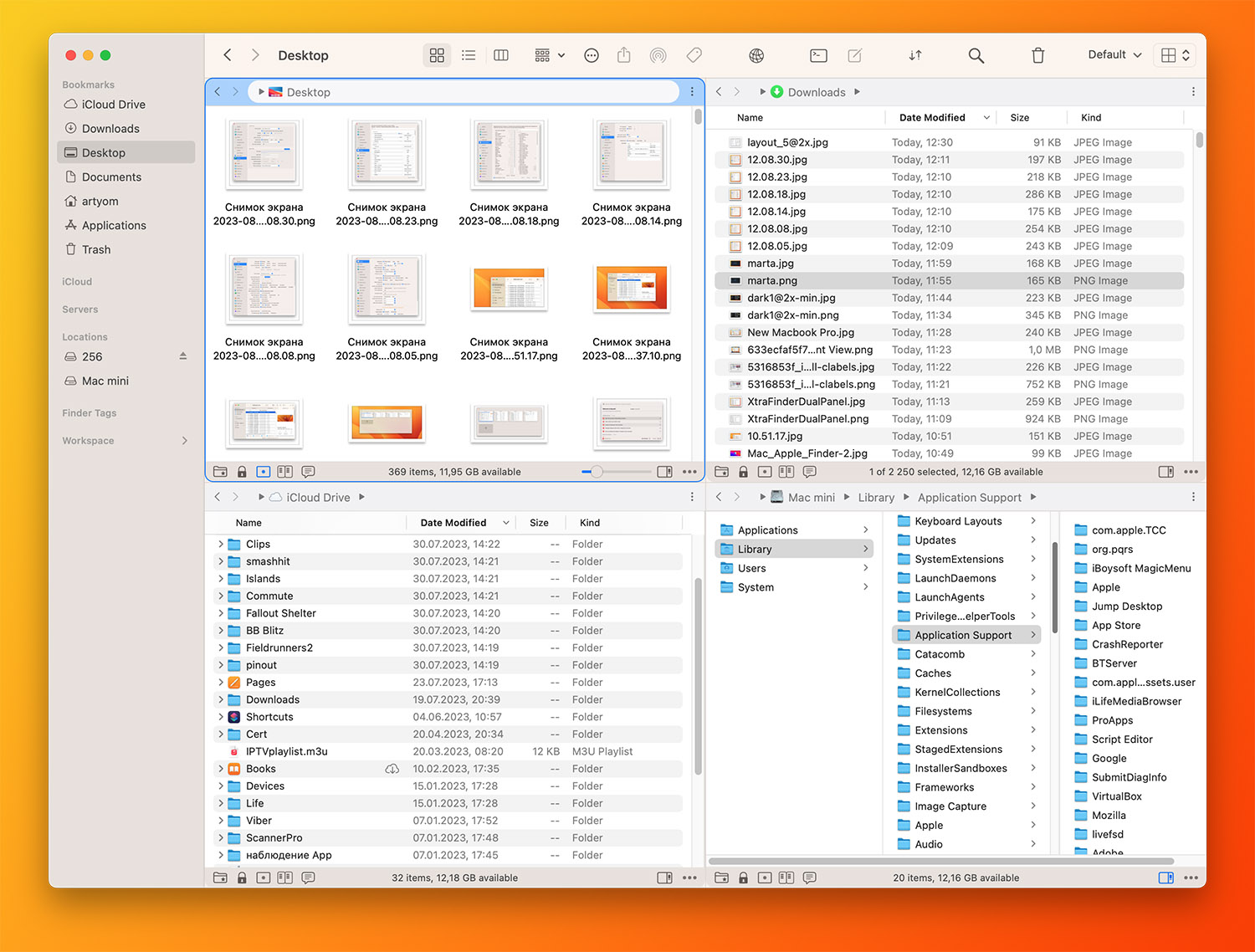Click the share icon in toolbar

(623, 55)
